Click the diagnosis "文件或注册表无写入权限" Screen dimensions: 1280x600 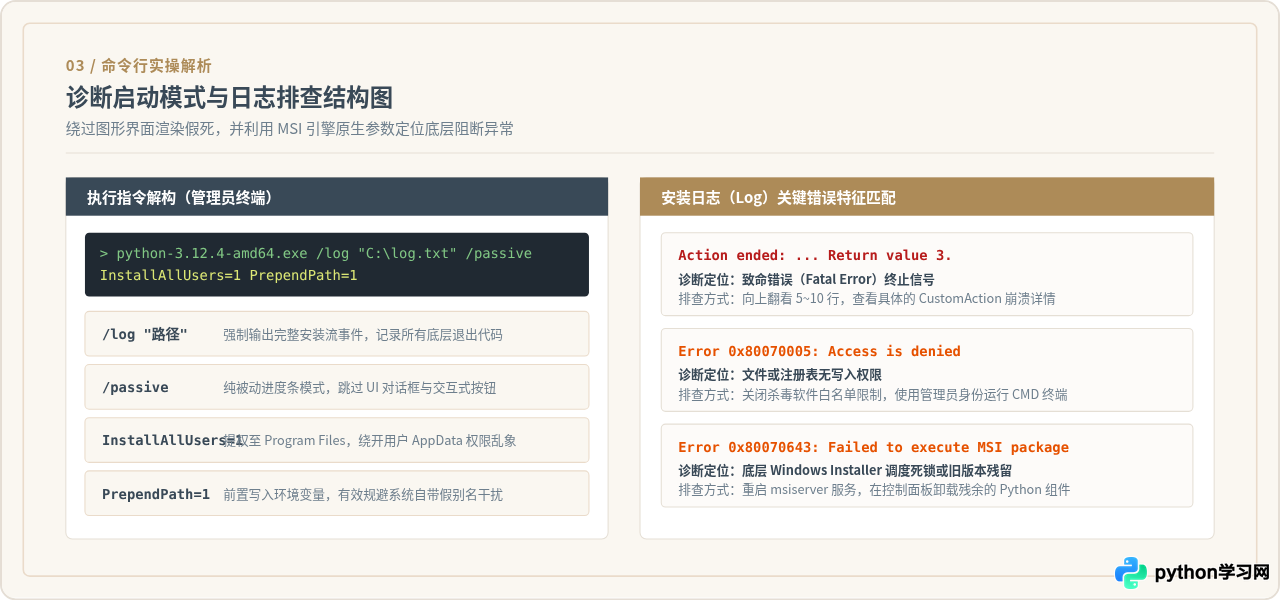point(780,375)
